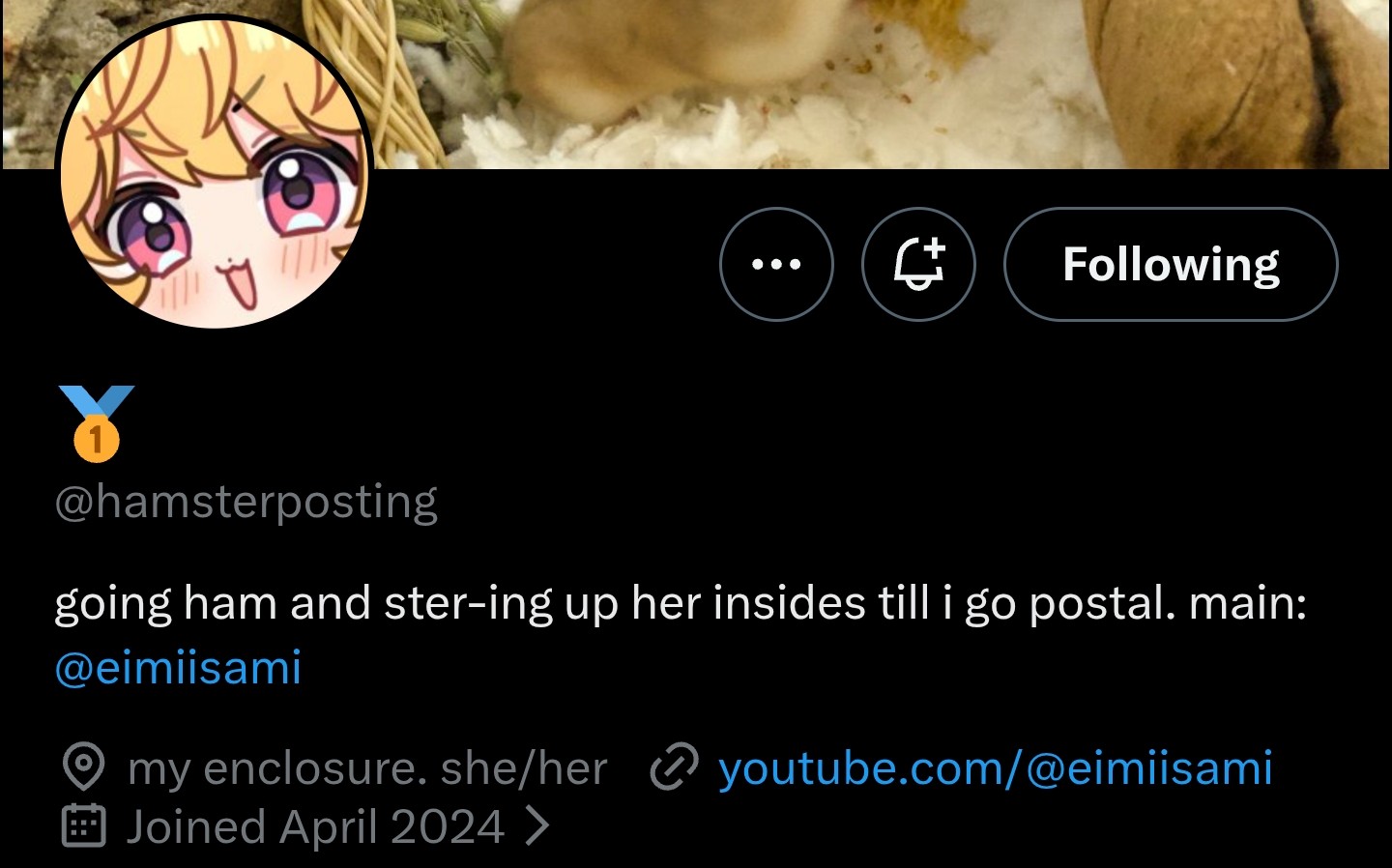Screen dimensions: 1392x868
Task: Select the @hamsterposting handle text
Action: pos(246,502)
